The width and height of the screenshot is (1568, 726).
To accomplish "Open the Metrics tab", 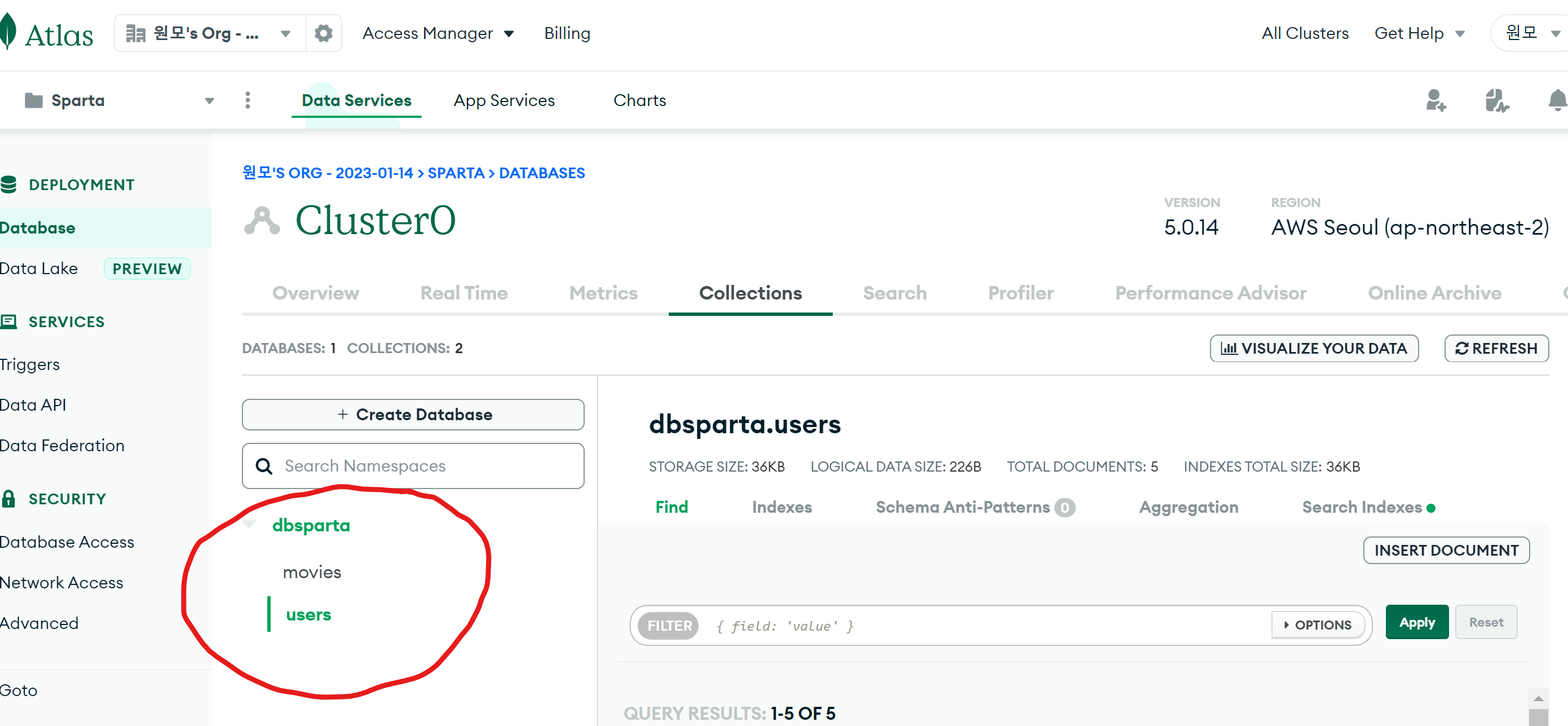I will click(603, 293).
